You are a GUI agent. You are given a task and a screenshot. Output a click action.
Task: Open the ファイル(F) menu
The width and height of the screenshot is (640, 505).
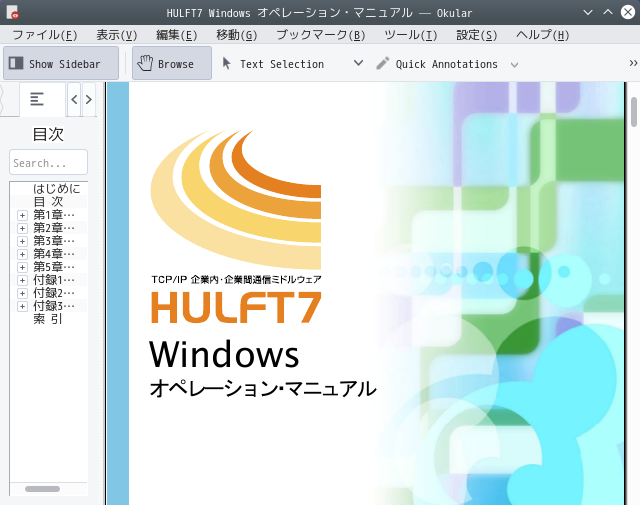coord(44,35)
